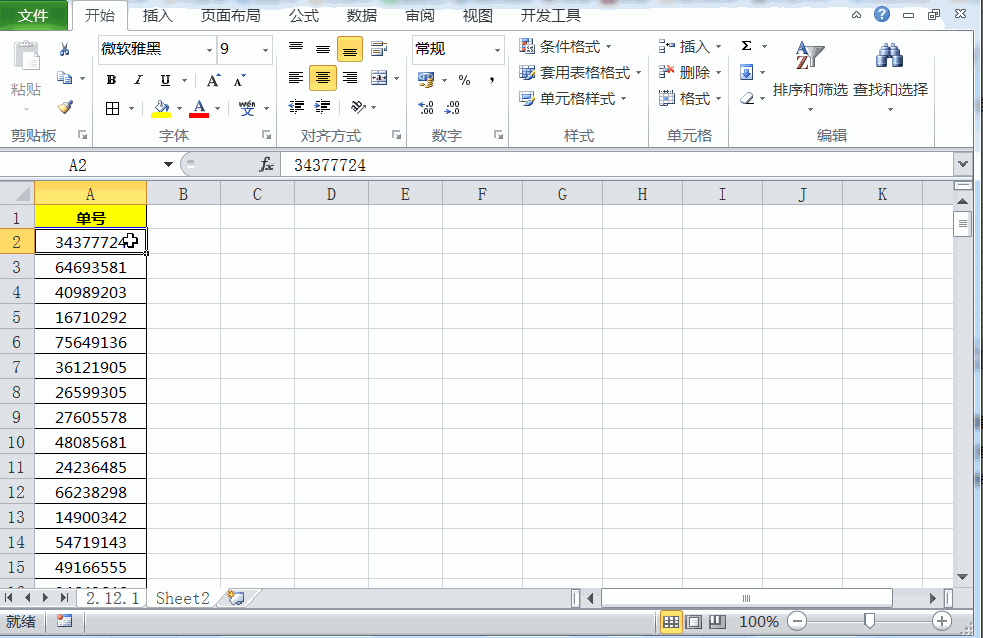
Task: Expand the formula bar chevron
Action: tap(963, 165)
